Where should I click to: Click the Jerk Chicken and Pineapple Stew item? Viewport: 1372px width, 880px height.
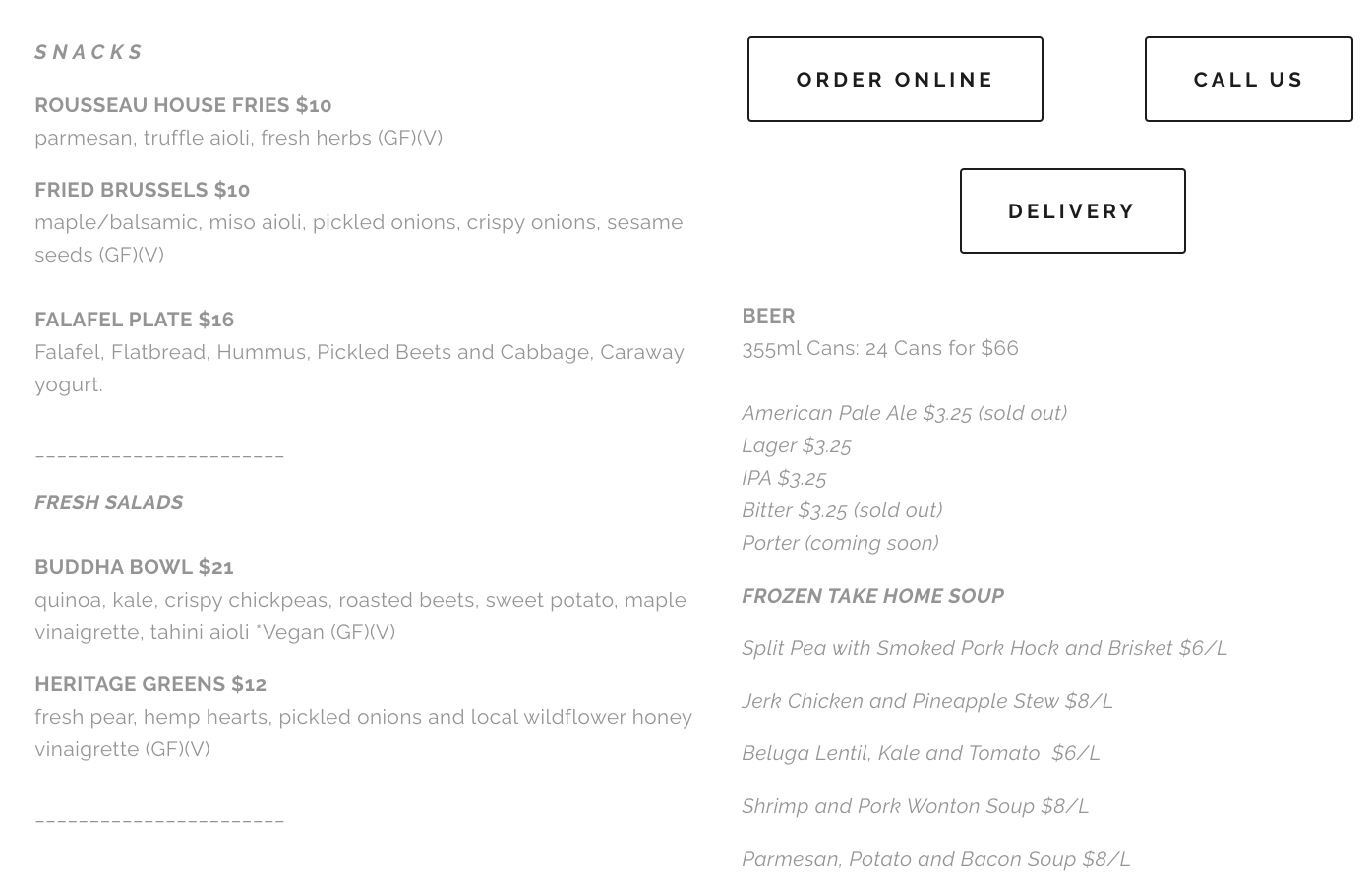tap(926, 701)
